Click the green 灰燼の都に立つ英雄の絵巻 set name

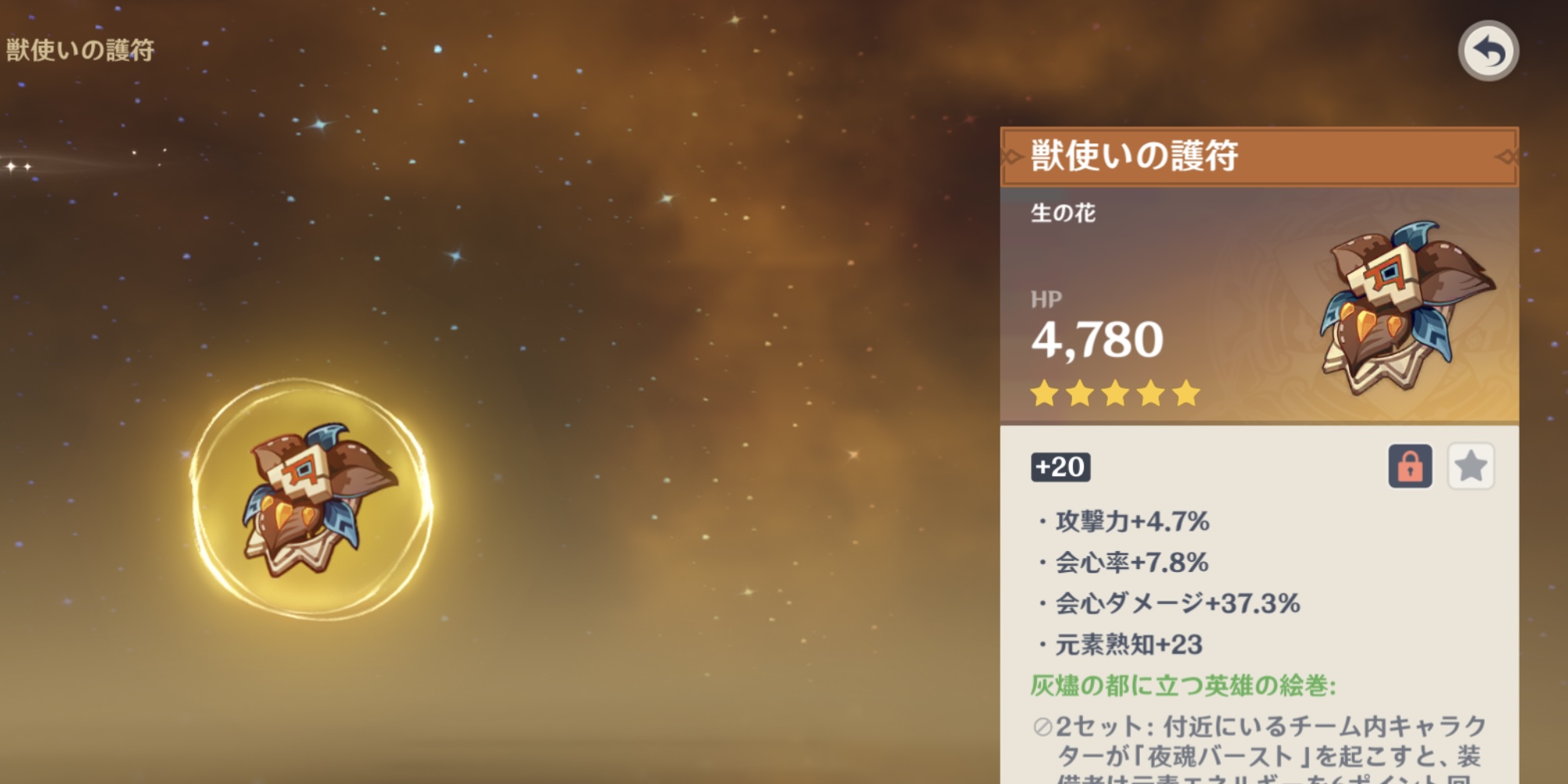pos(1183,686)
